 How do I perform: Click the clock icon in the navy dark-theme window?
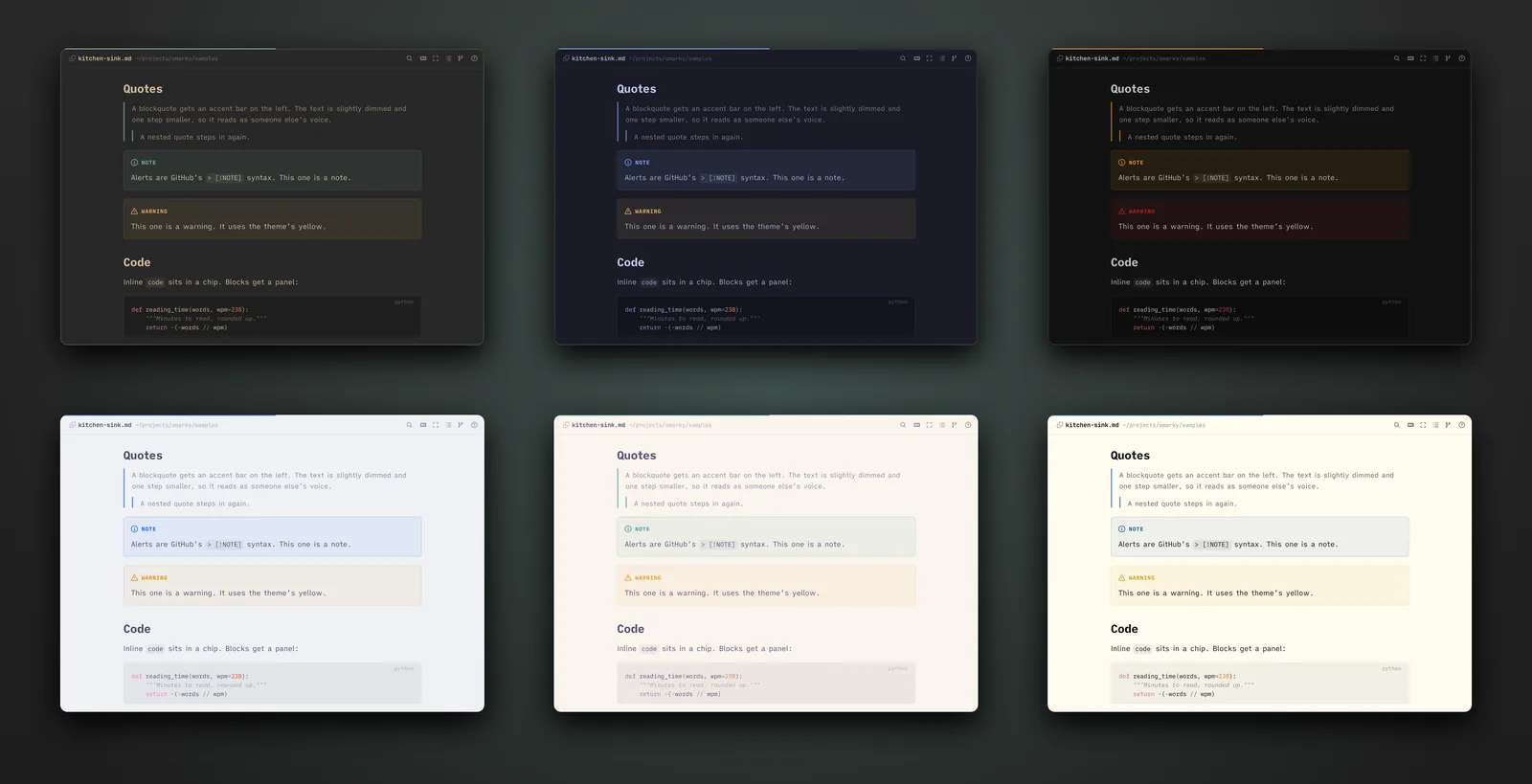[968, 58]
